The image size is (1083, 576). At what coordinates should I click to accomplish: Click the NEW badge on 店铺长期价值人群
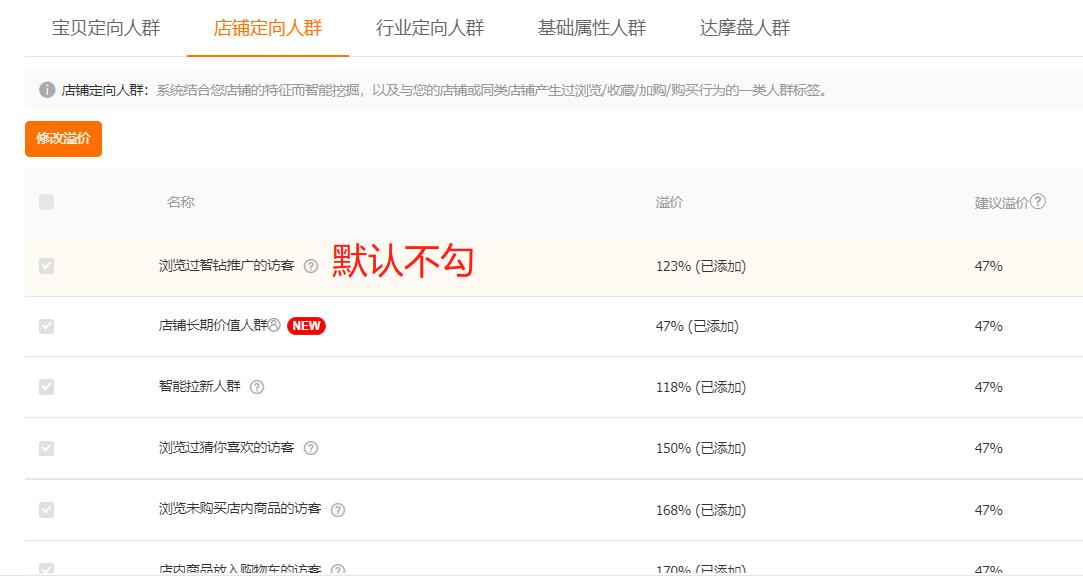[306, 325]
